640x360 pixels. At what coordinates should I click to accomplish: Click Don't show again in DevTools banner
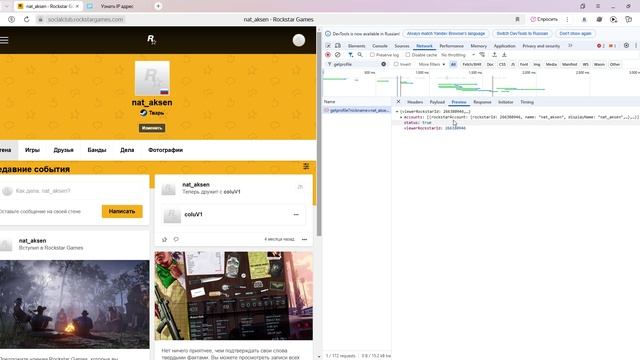(x=575, y=33)
